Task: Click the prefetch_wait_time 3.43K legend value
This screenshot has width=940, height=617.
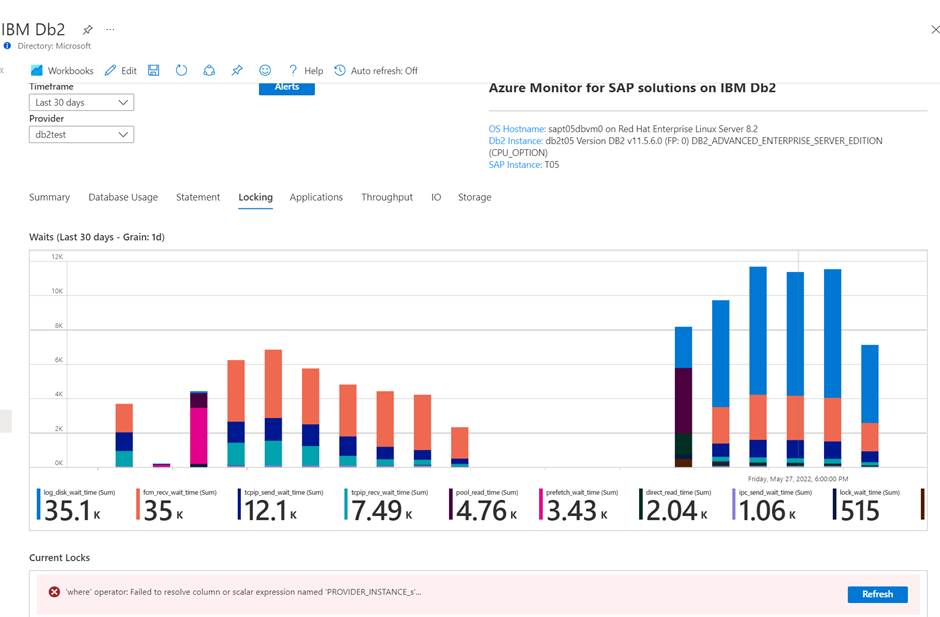Action: pos(577,511)
